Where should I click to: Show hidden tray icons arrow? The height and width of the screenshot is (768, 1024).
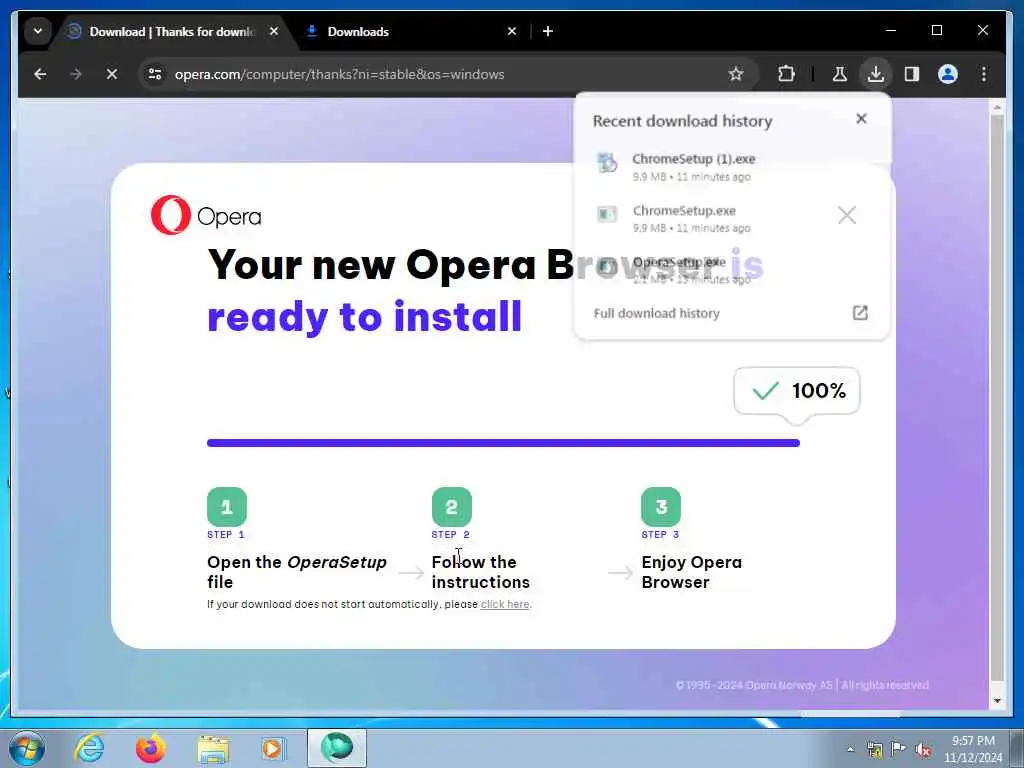[850, 749]
